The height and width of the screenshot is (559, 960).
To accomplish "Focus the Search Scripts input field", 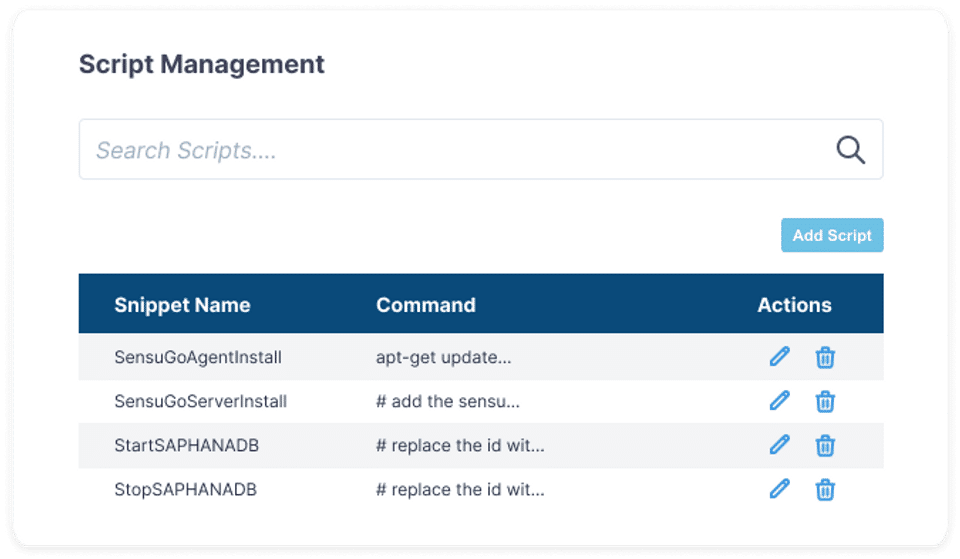I will coord(450,150).
